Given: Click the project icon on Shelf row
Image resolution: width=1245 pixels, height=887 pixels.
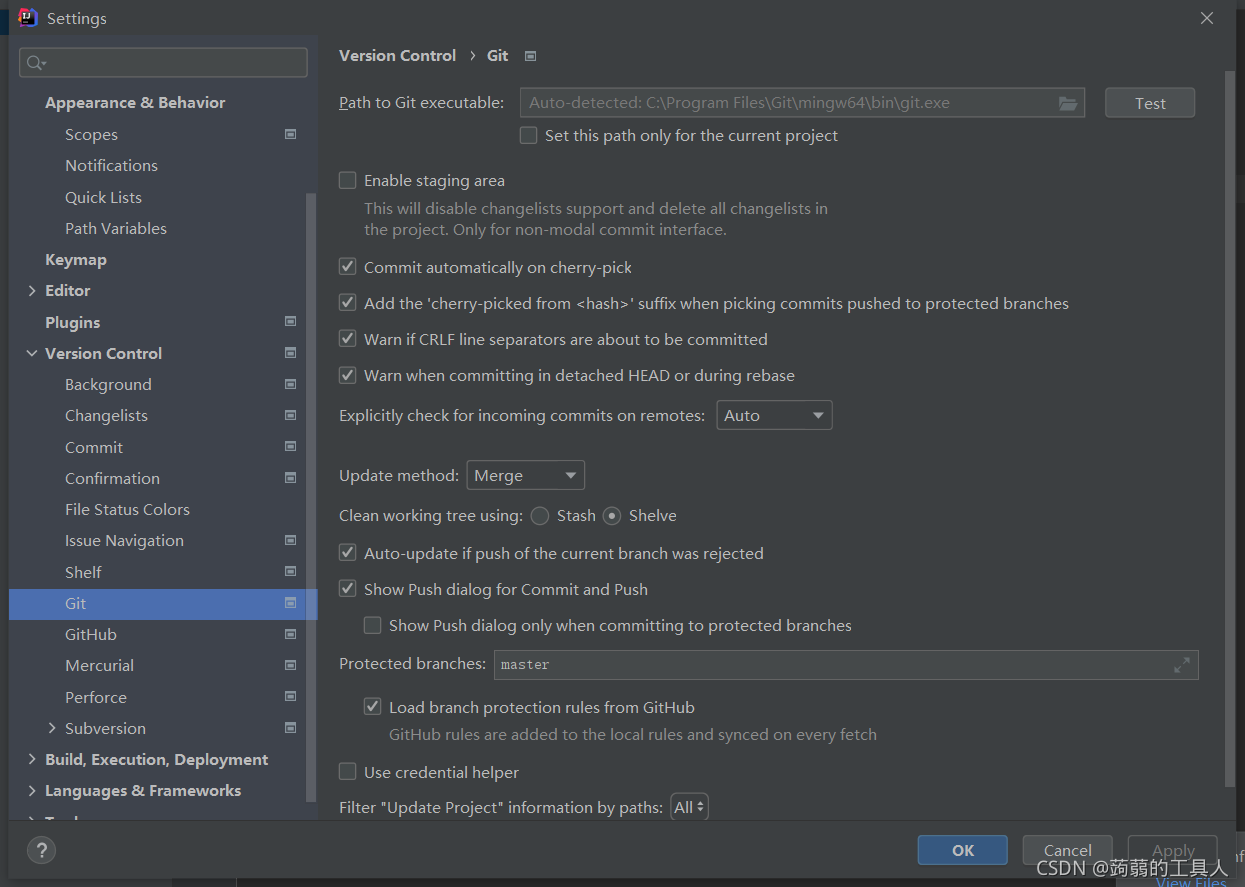Looking at the screenshot, I should 291,572.
